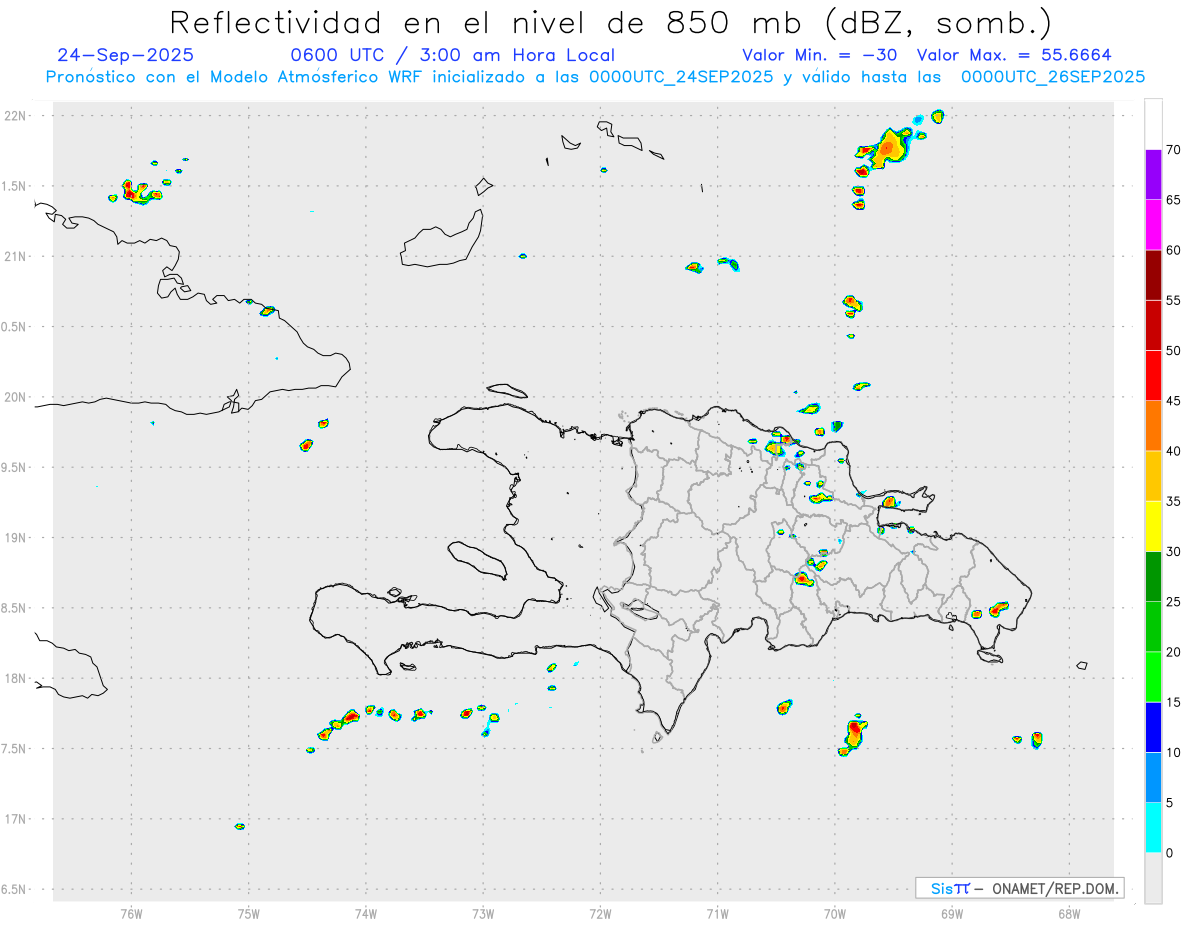Image resolution: width=1200 pixels, height=927 pixels.
Task: Click the '70W' longitude label
Action: [x=834, y=914]
